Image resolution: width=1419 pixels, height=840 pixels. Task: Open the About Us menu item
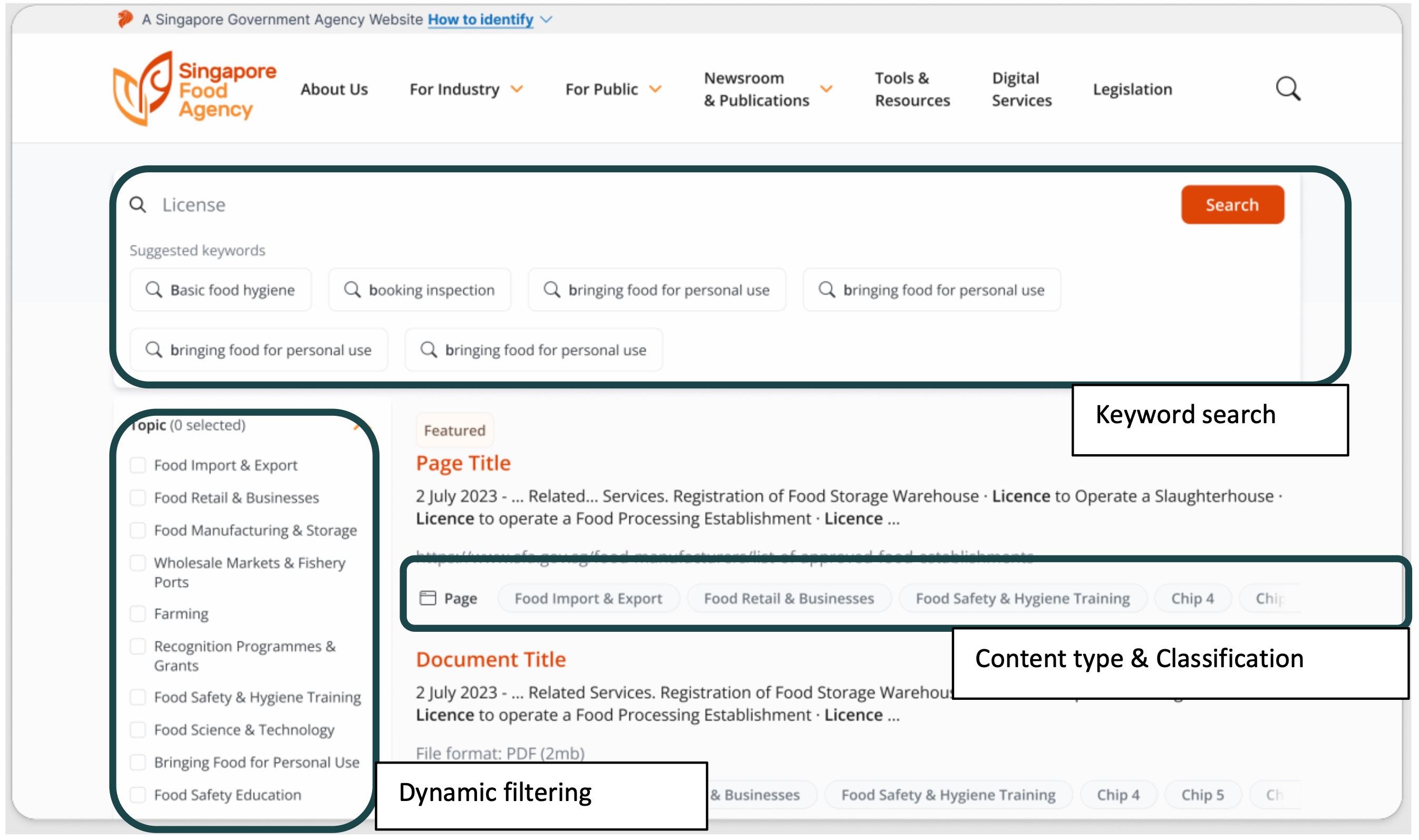click(334, 90)
